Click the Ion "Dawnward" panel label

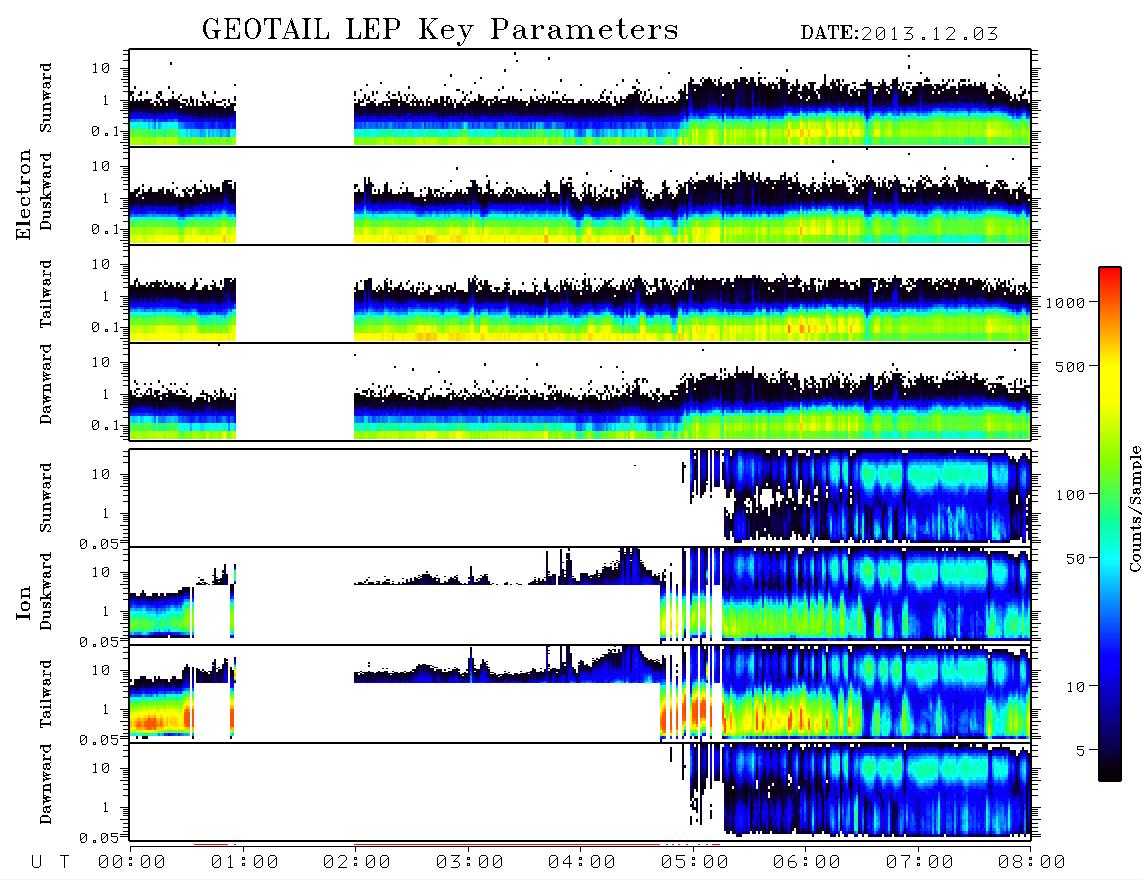point(46,784)
